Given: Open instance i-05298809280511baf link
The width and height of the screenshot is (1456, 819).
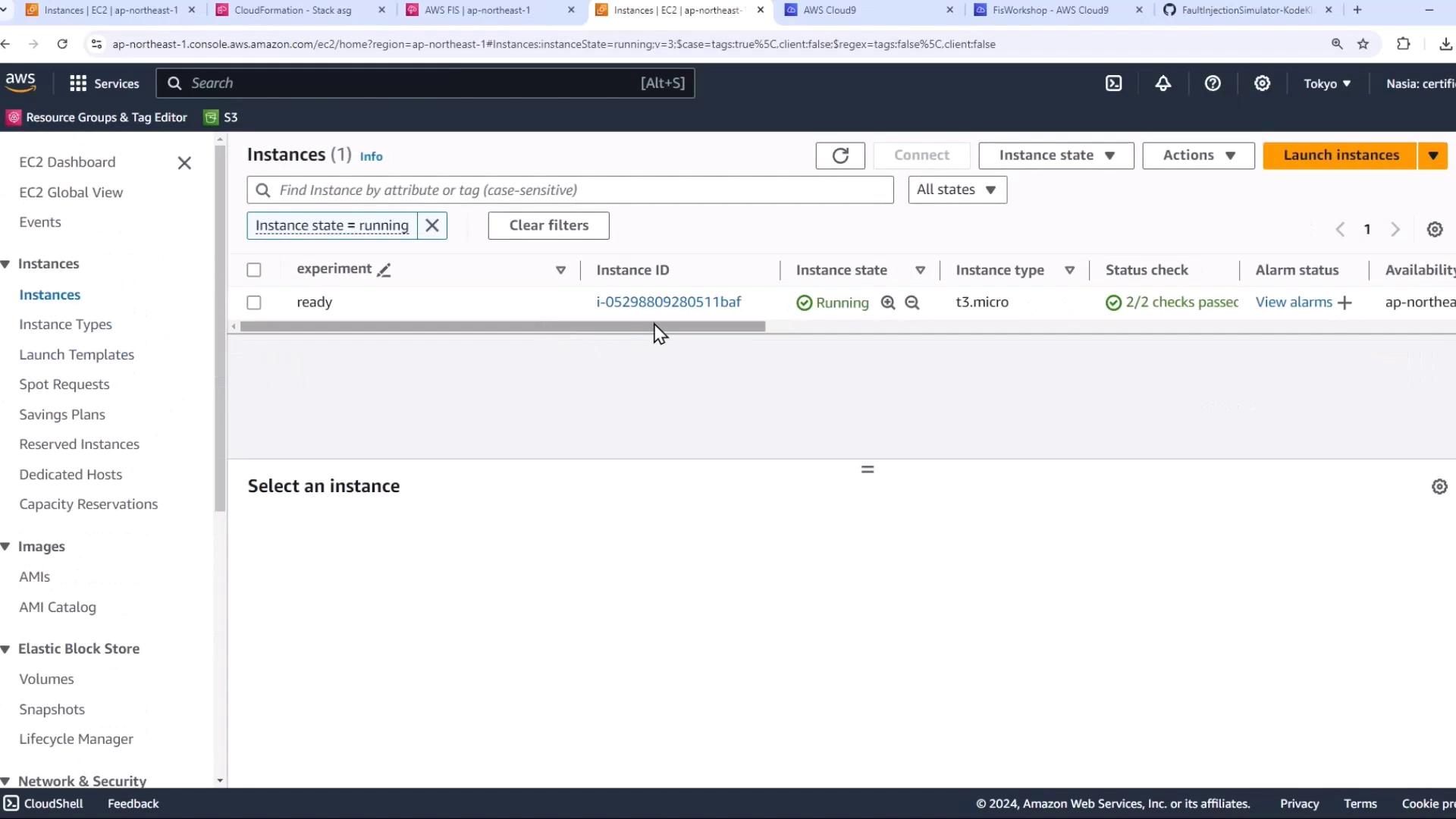Looking at the screenshot, I should 668,302.
